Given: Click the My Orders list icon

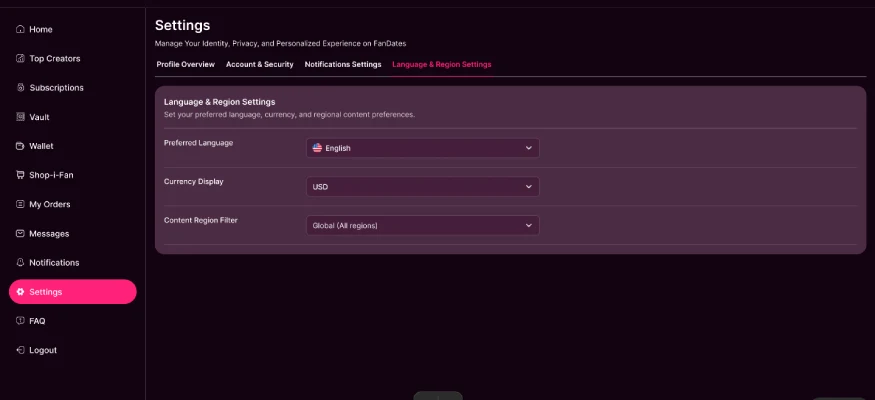Looking at the screenshot, I should tap(21, 204).
